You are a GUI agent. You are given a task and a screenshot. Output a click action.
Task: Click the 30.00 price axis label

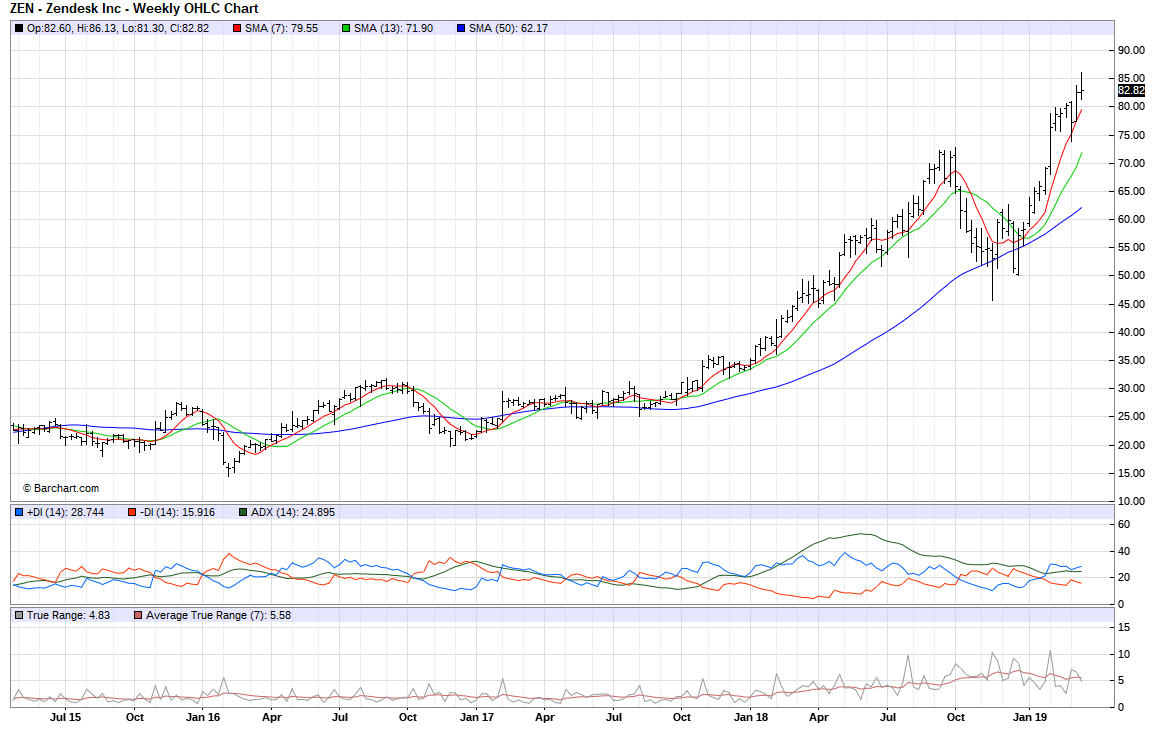(1131, 388)
